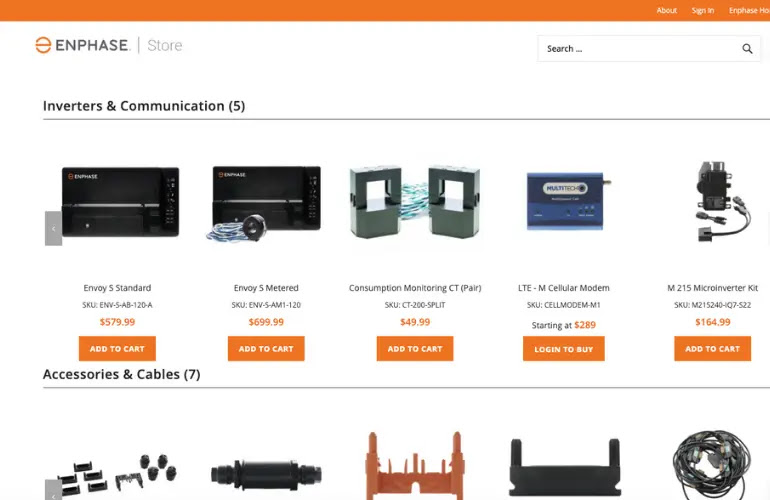
Task: Click SKU: M215240-IQ7-S22 text
Action: point(713,305)
